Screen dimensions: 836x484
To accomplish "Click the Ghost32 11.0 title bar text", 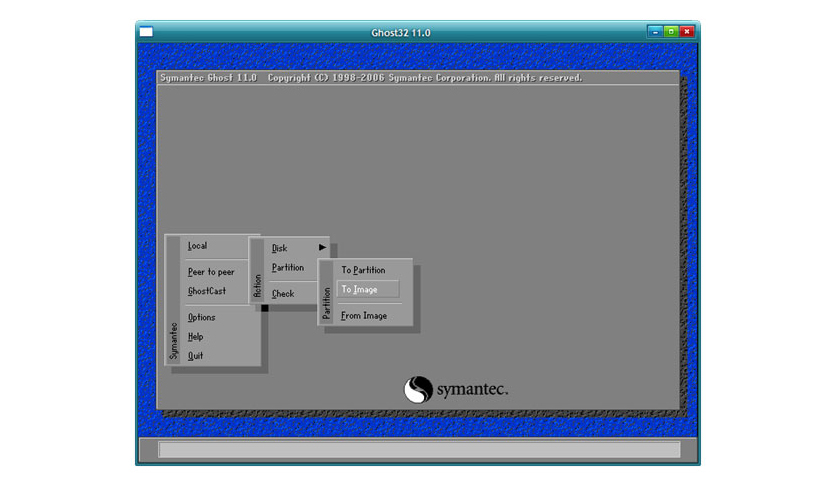I will click(x=401, y=33).
